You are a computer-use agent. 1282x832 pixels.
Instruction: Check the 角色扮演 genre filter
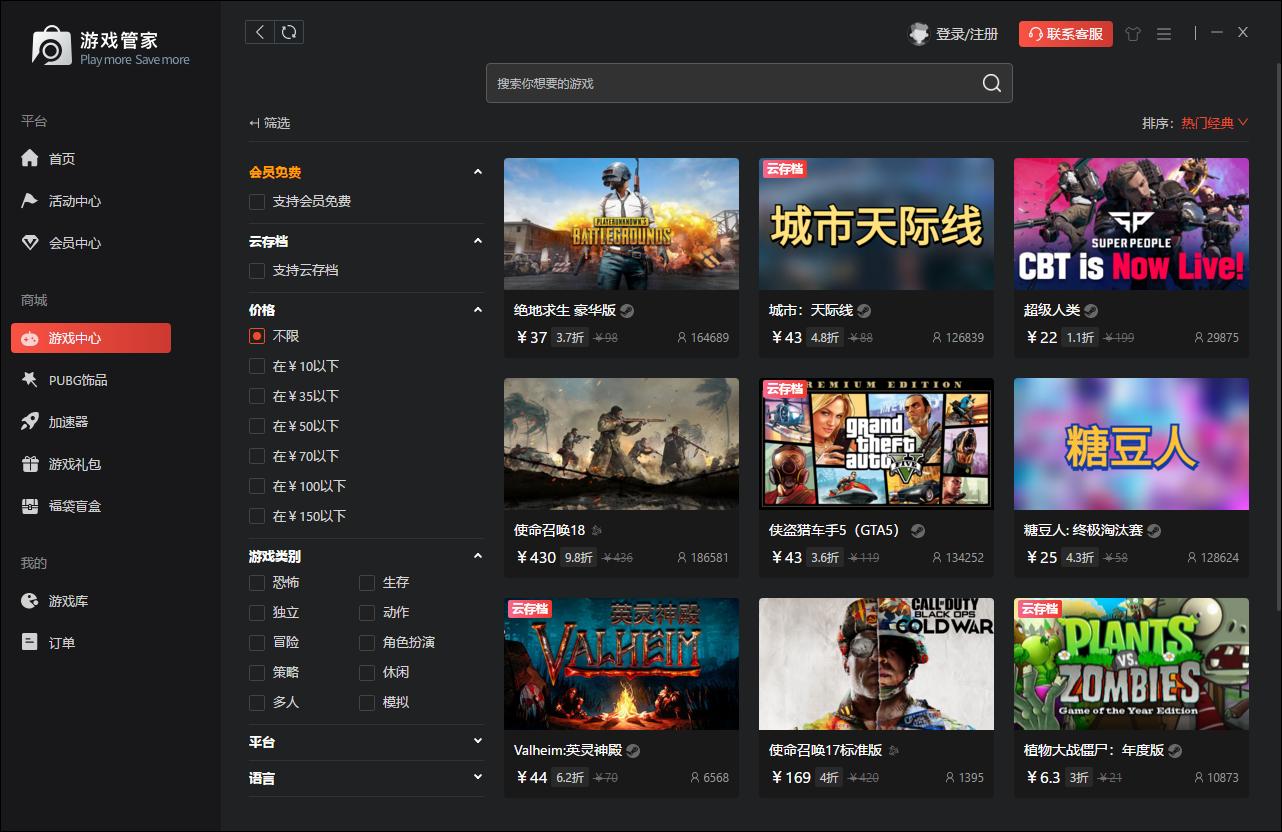[367, 642]
